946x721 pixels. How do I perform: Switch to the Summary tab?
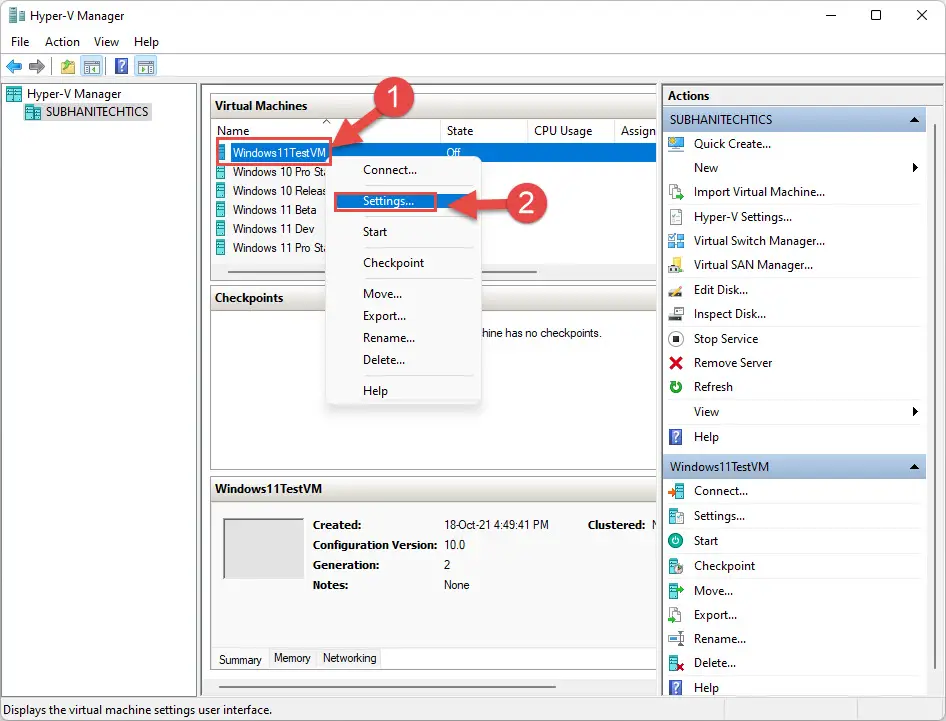(x=240, y=659)
